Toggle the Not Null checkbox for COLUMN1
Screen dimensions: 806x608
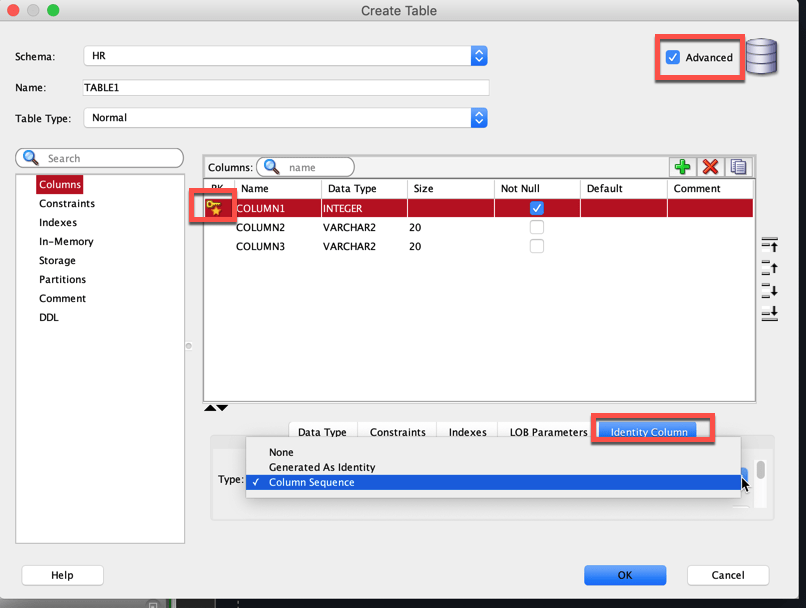point(537,207)
